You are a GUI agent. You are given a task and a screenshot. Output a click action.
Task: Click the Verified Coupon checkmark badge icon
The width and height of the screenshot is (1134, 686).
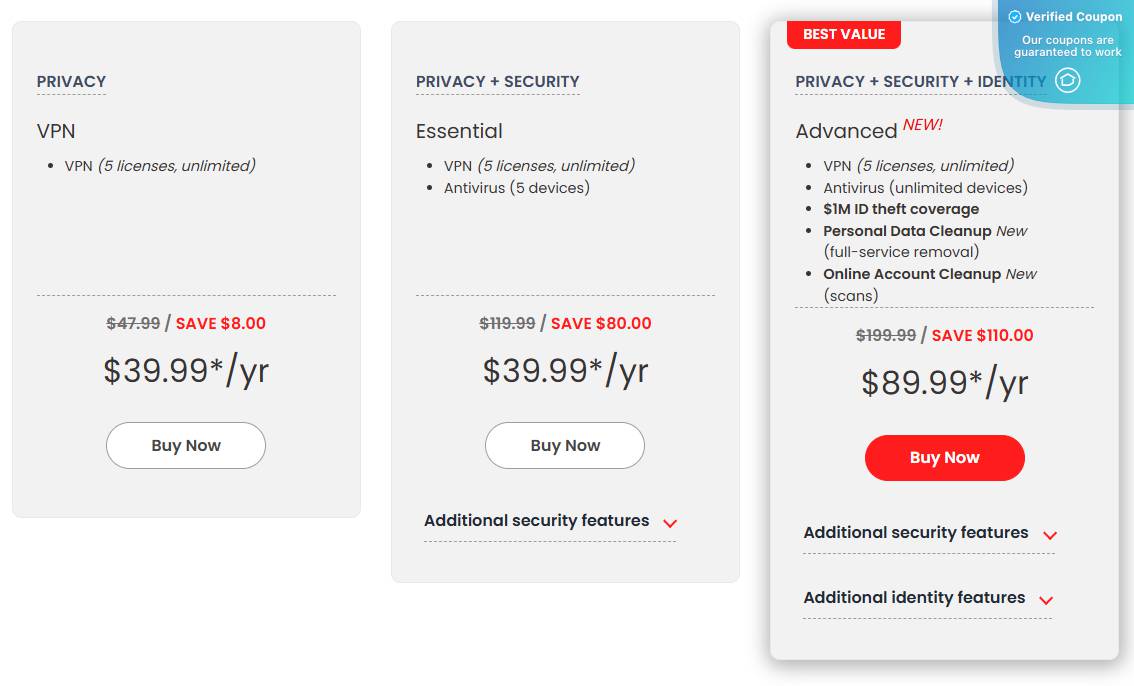click(x=1014, y=16)
